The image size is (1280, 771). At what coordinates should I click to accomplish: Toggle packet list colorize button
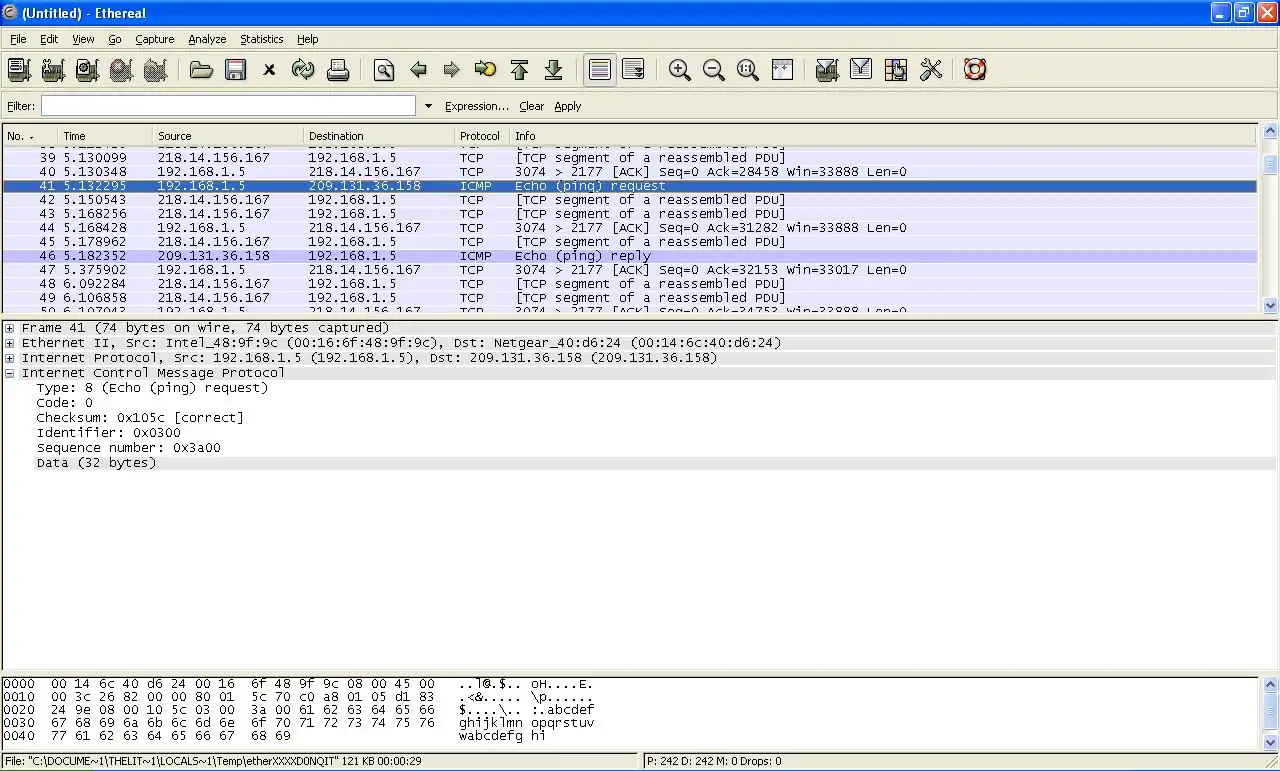click(x=600, y=70)
